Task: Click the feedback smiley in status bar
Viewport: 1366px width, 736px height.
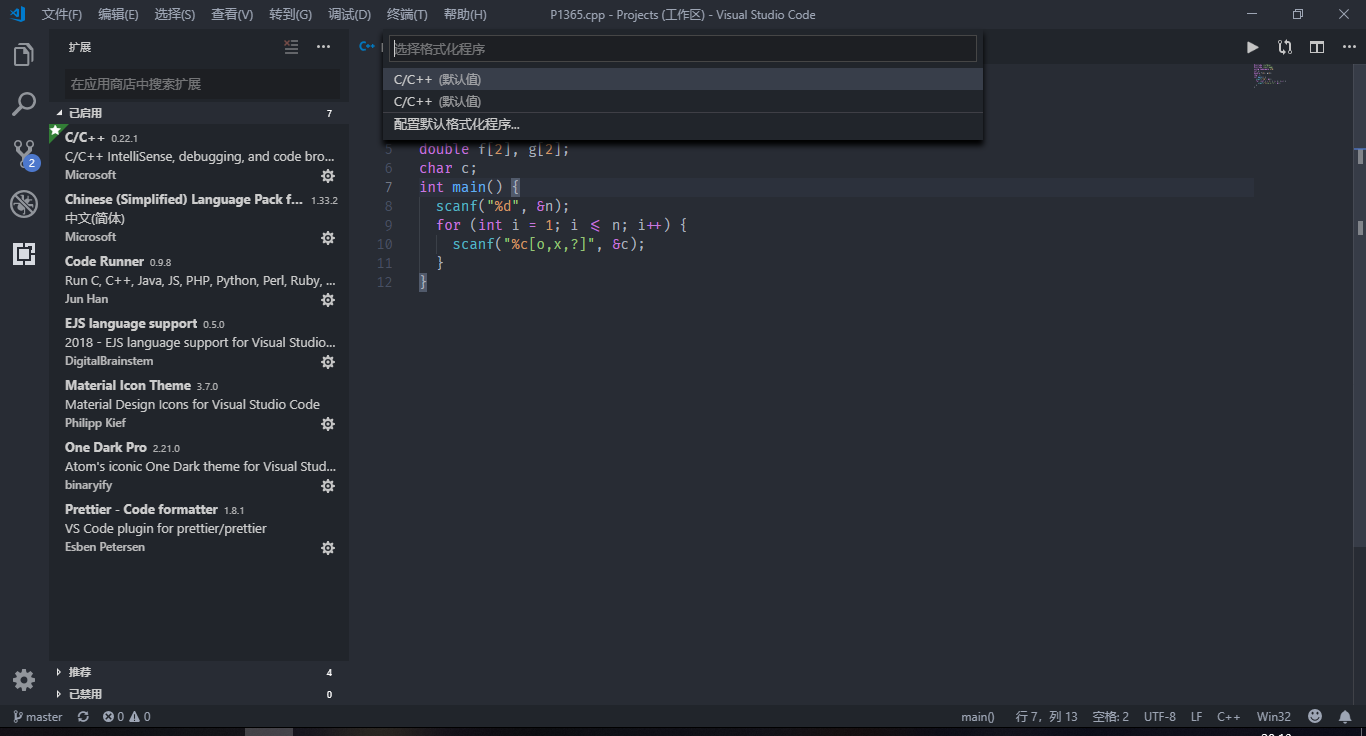Action: click(x=1314, y=716)
